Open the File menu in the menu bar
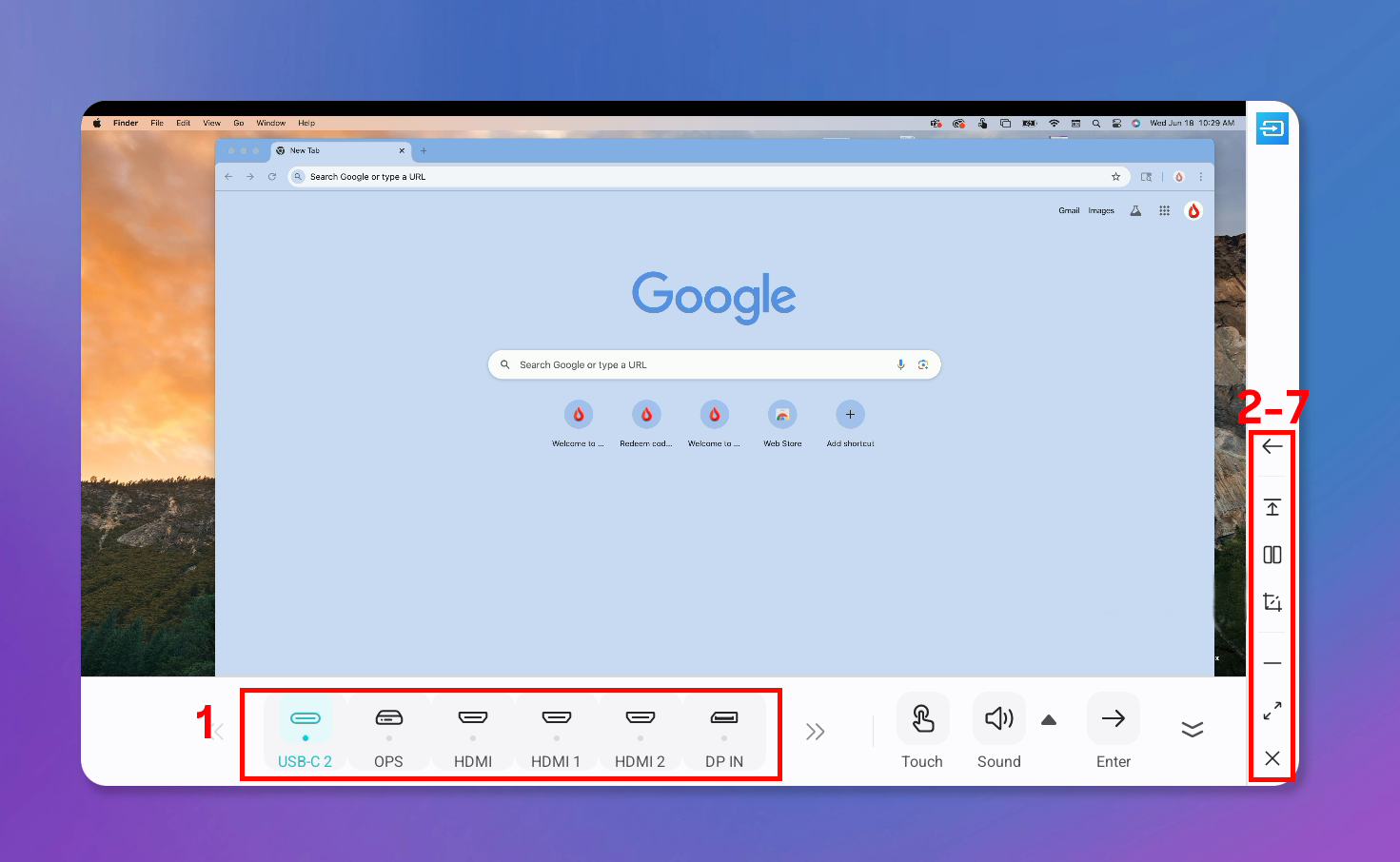1400x862 pixels. click(x=157, y=123)
